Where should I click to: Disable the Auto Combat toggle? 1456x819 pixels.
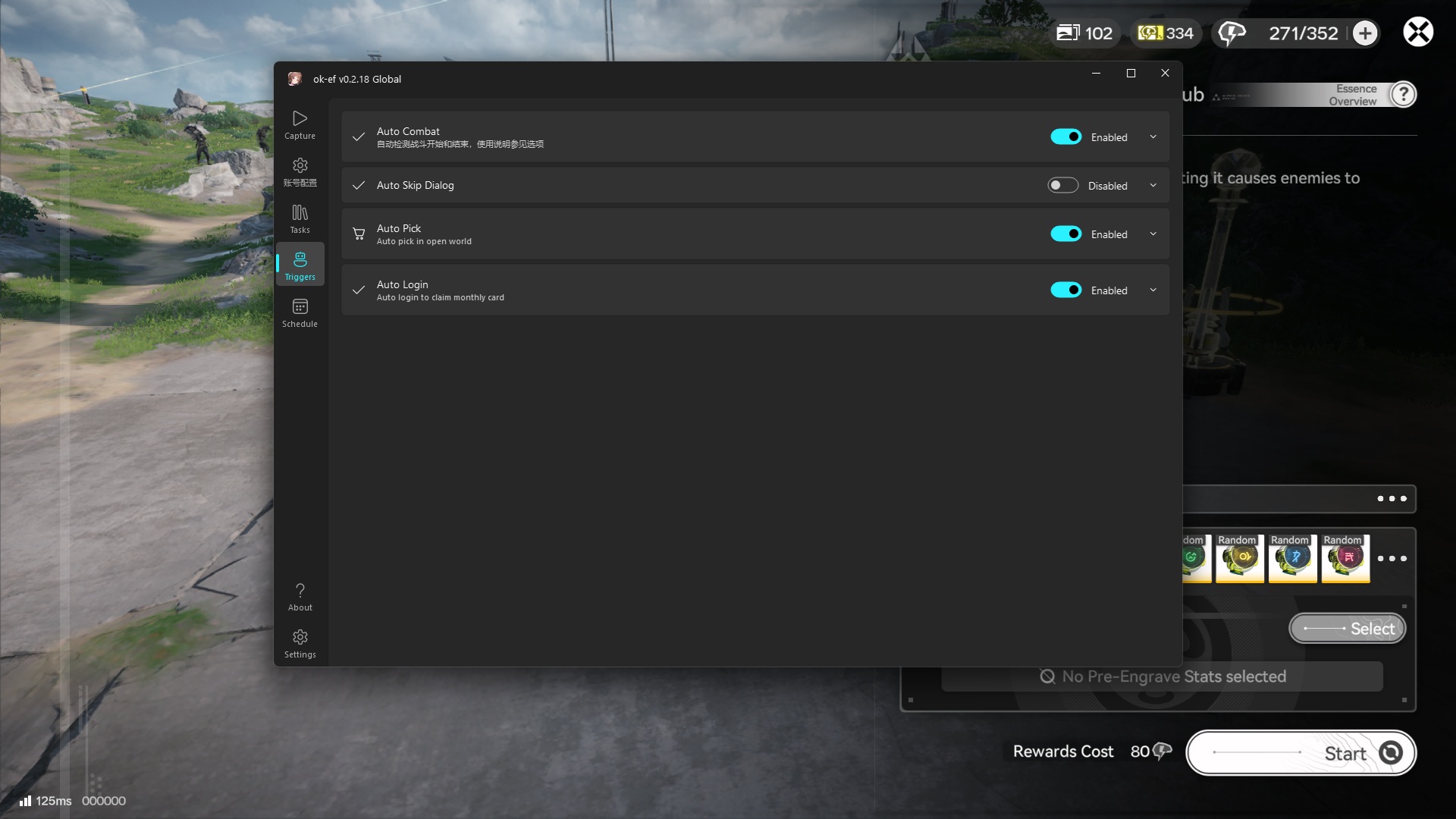(x=1065, y=137)
